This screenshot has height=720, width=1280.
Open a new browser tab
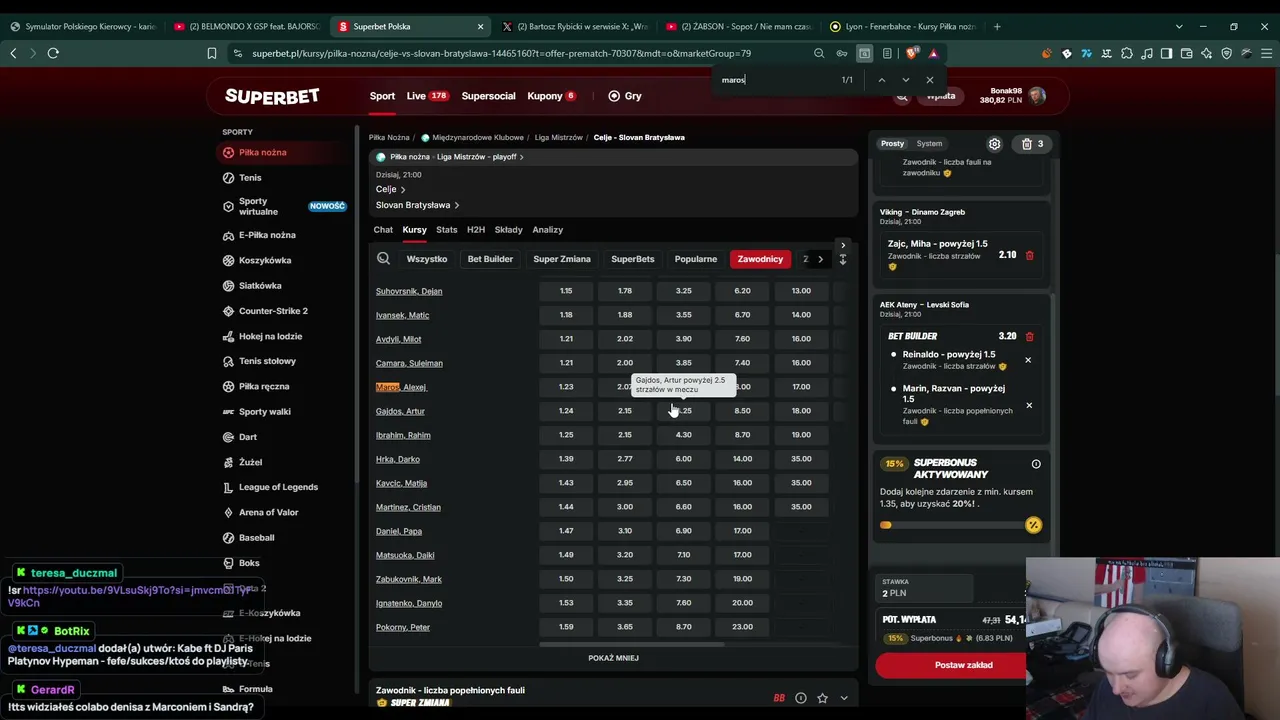(x=997, y=26)
